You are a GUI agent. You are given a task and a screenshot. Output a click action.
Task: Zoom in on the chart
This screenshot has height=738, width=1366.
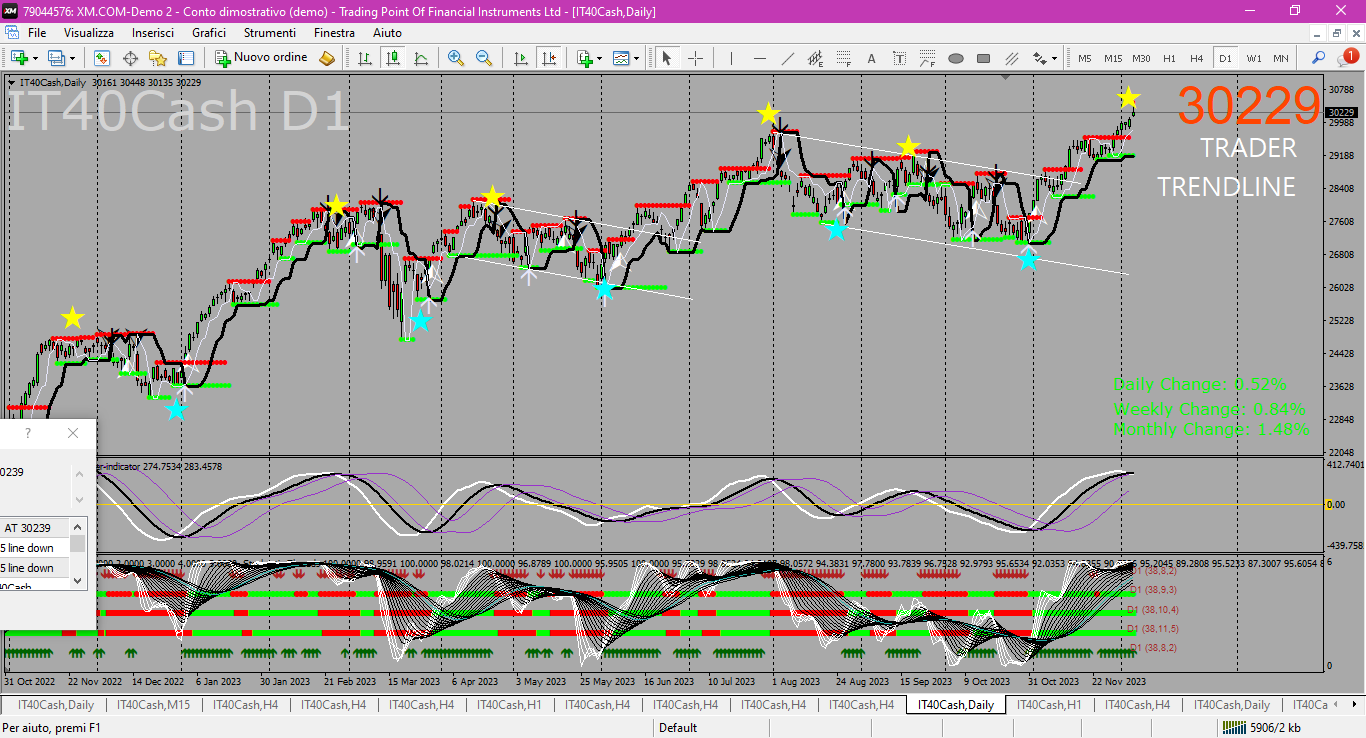pos(456,58)
